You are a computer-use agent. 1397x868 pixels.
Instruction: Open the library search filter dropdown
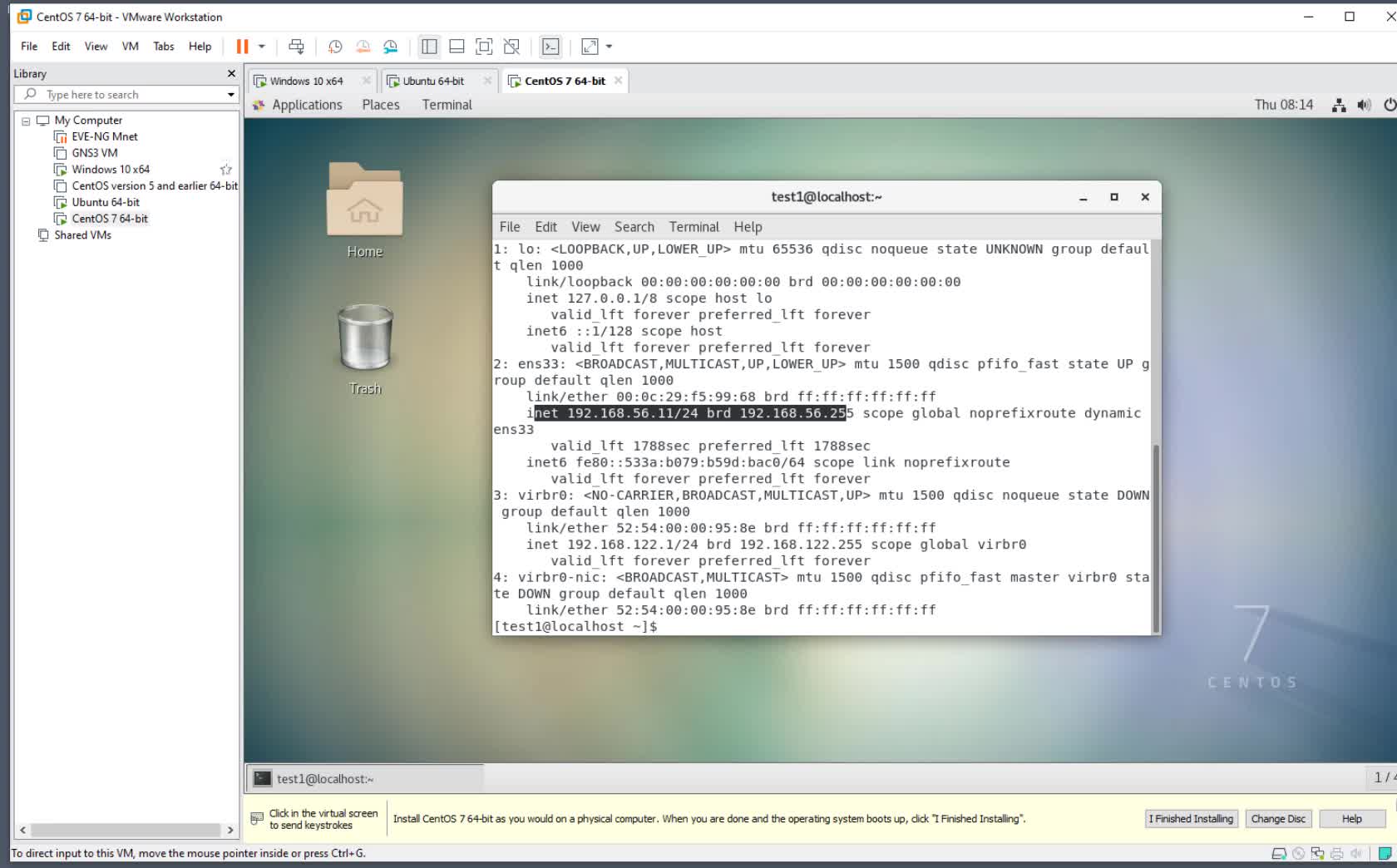point(231,95)
